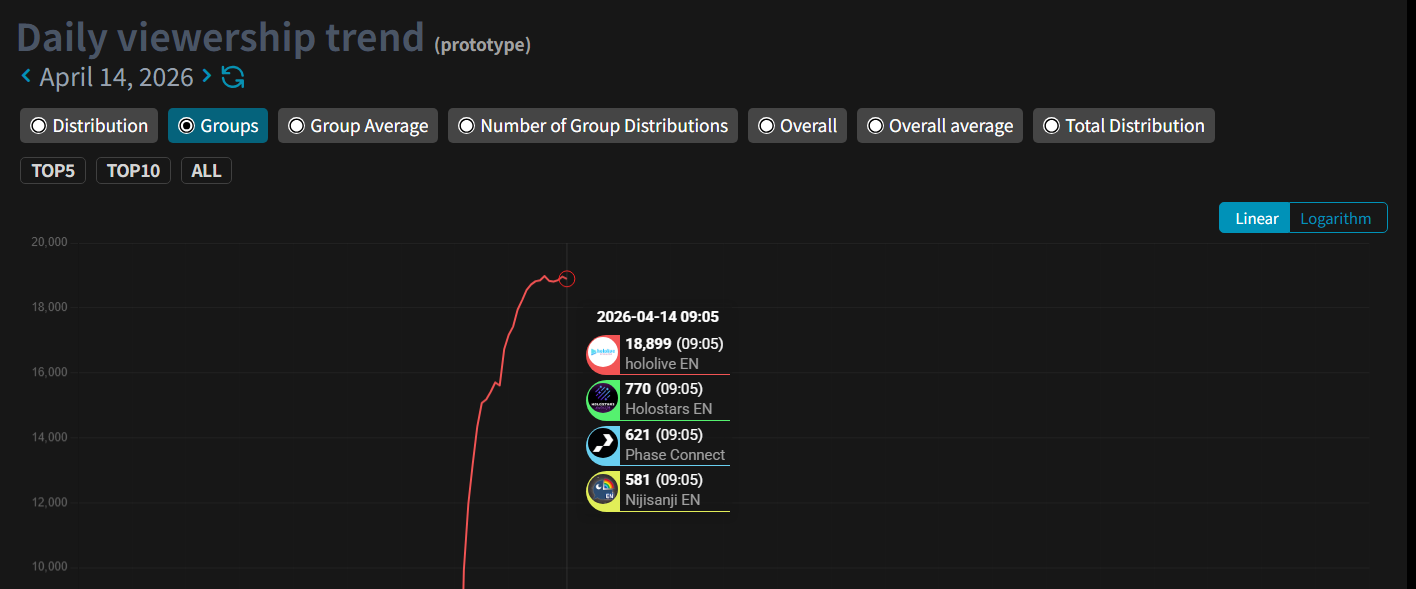Filter chart to TOP5 groups
Screen dimensions: 1416x589
point(53,171)
